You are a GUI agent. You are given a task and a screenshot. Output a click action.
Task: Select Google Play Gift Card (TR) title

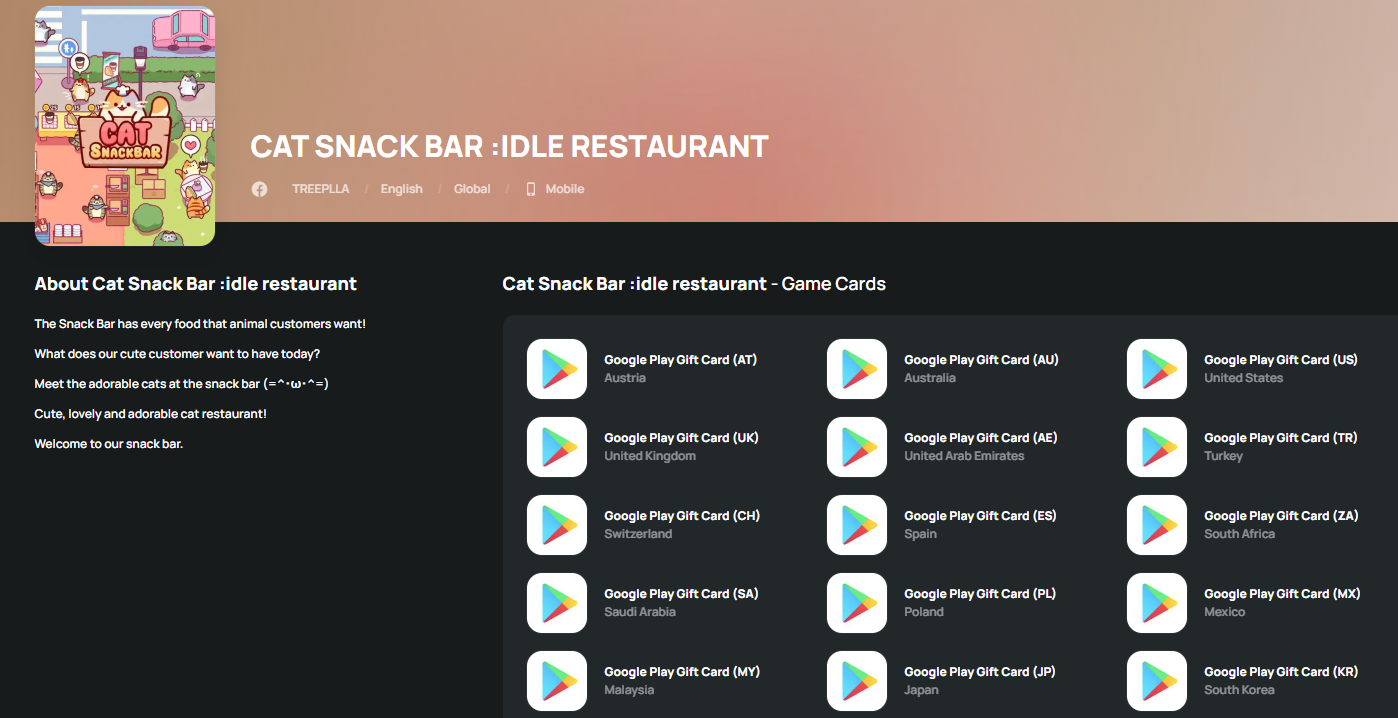1281,438
